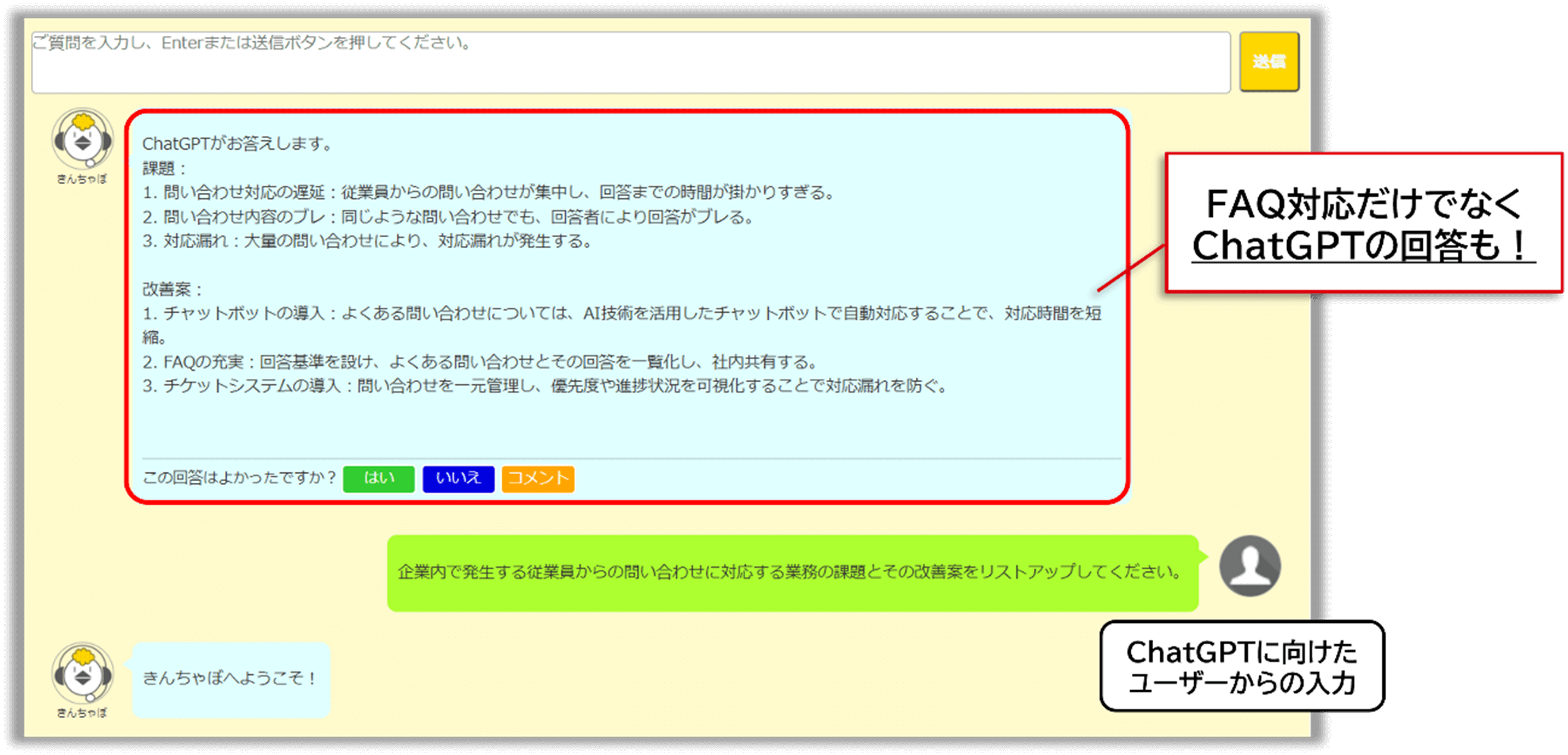Screen dimensions: 1568x755
Task: Click the line 2. 問い合わせ内容のブレ
Action: tap(449, 217)
